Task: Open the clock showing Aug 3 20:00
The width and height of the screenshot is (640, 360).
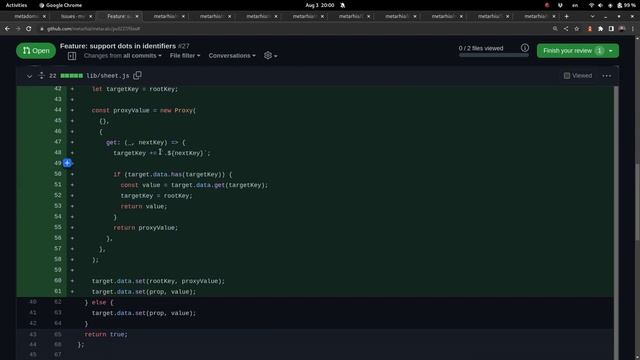Action: [x=320, y=5]
